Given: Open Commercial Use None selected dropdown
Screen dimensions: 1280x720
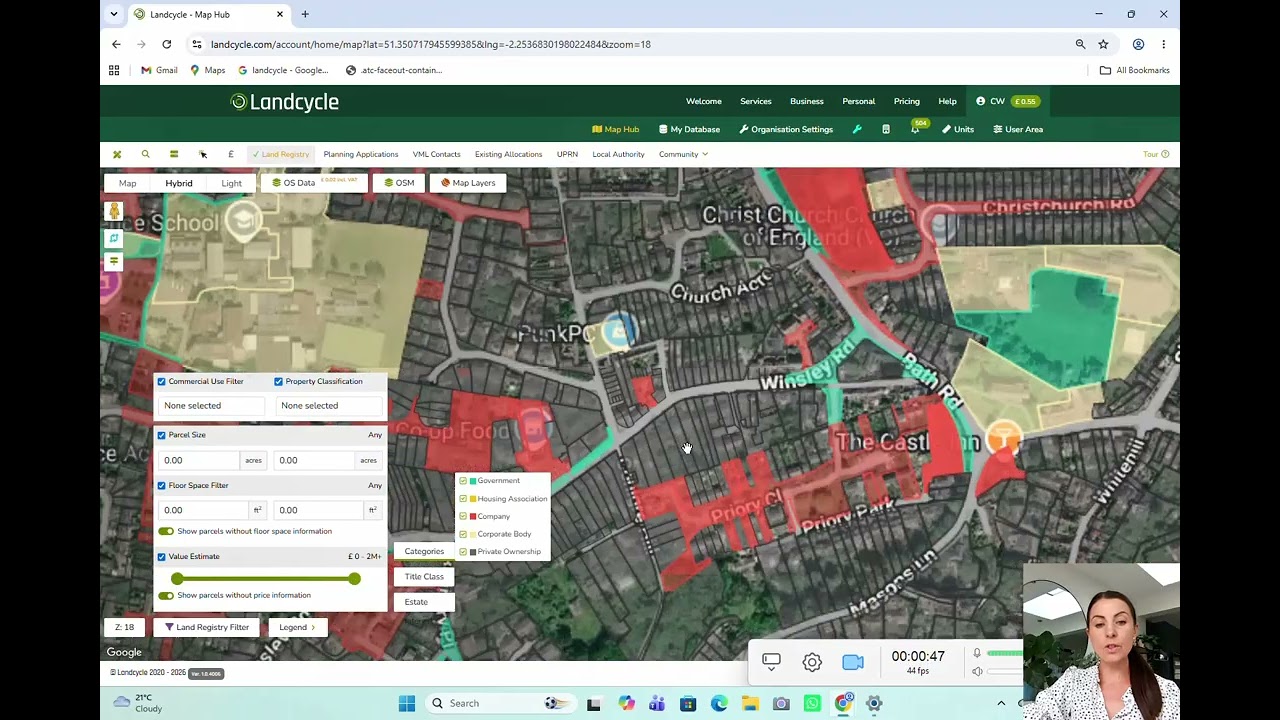Looking at the screenshot, I should pyautogui.click(x=211, y=405).
